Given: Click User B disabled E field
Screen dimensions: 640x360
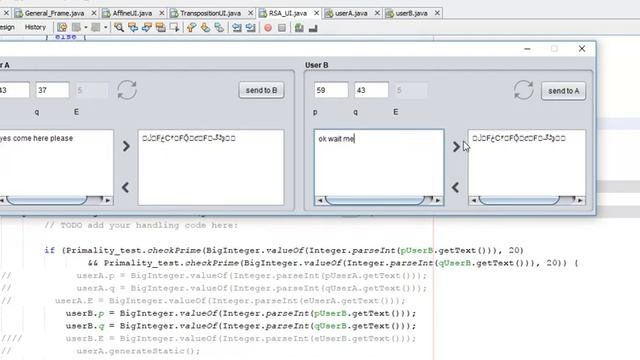Looking at the screenshot, I should coord(411,90).
